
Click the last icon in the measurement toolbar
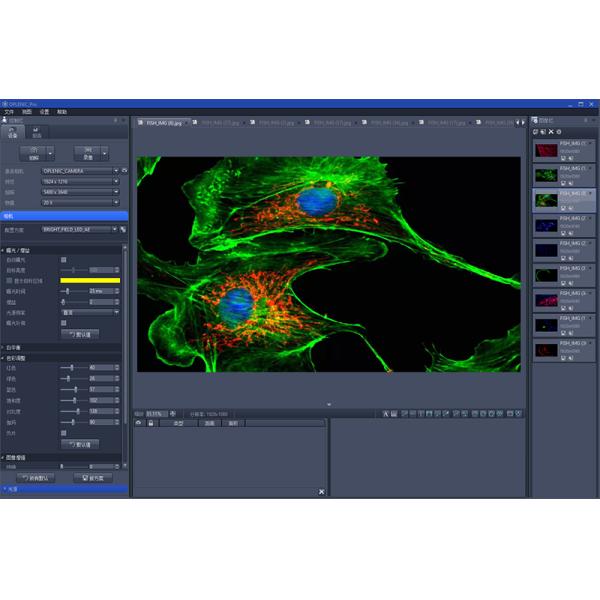(518, 414)
